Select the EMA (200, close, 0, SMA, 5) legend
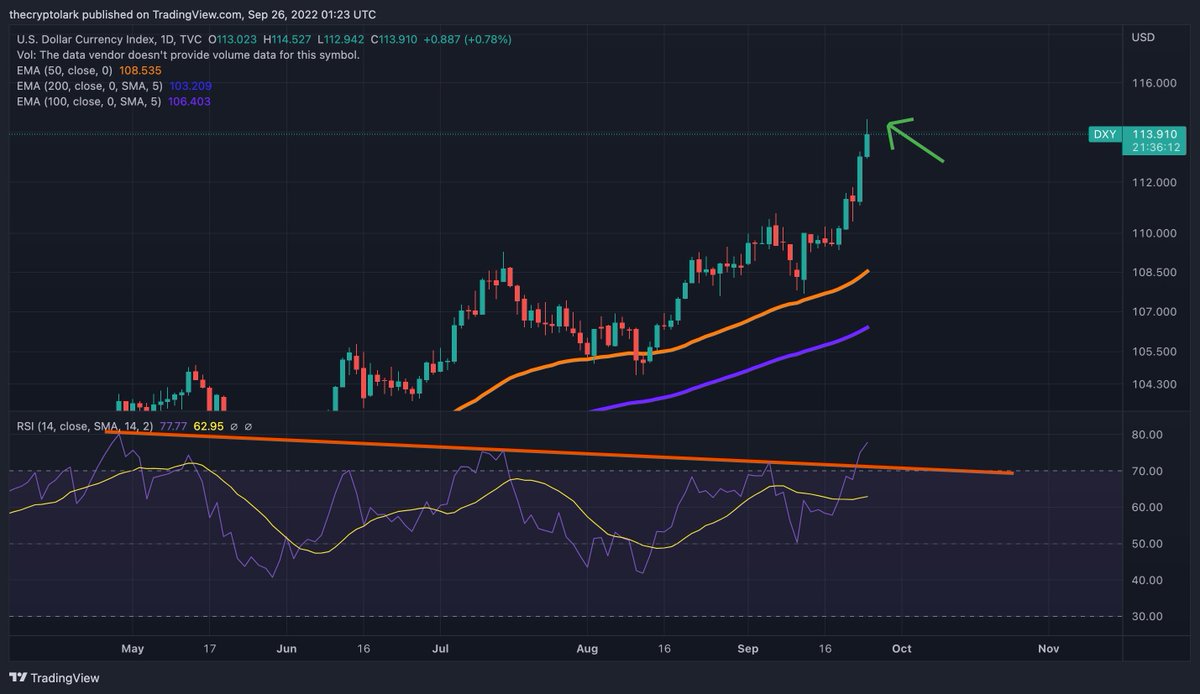 pos(88,87)
